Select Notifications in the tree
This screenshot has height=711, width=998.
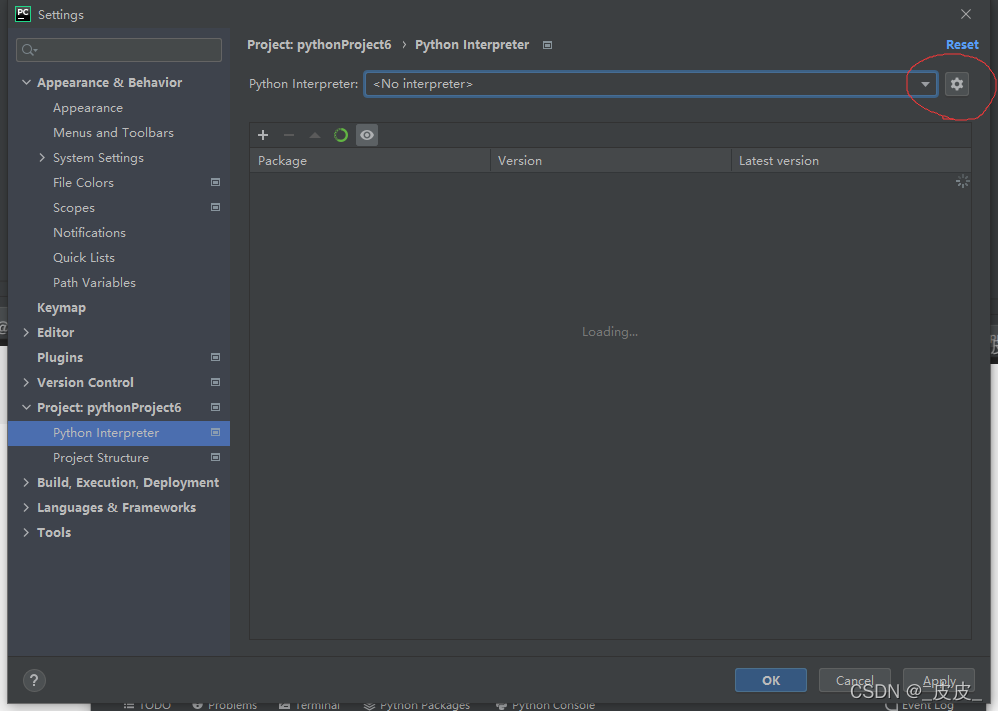pos(89,233)
